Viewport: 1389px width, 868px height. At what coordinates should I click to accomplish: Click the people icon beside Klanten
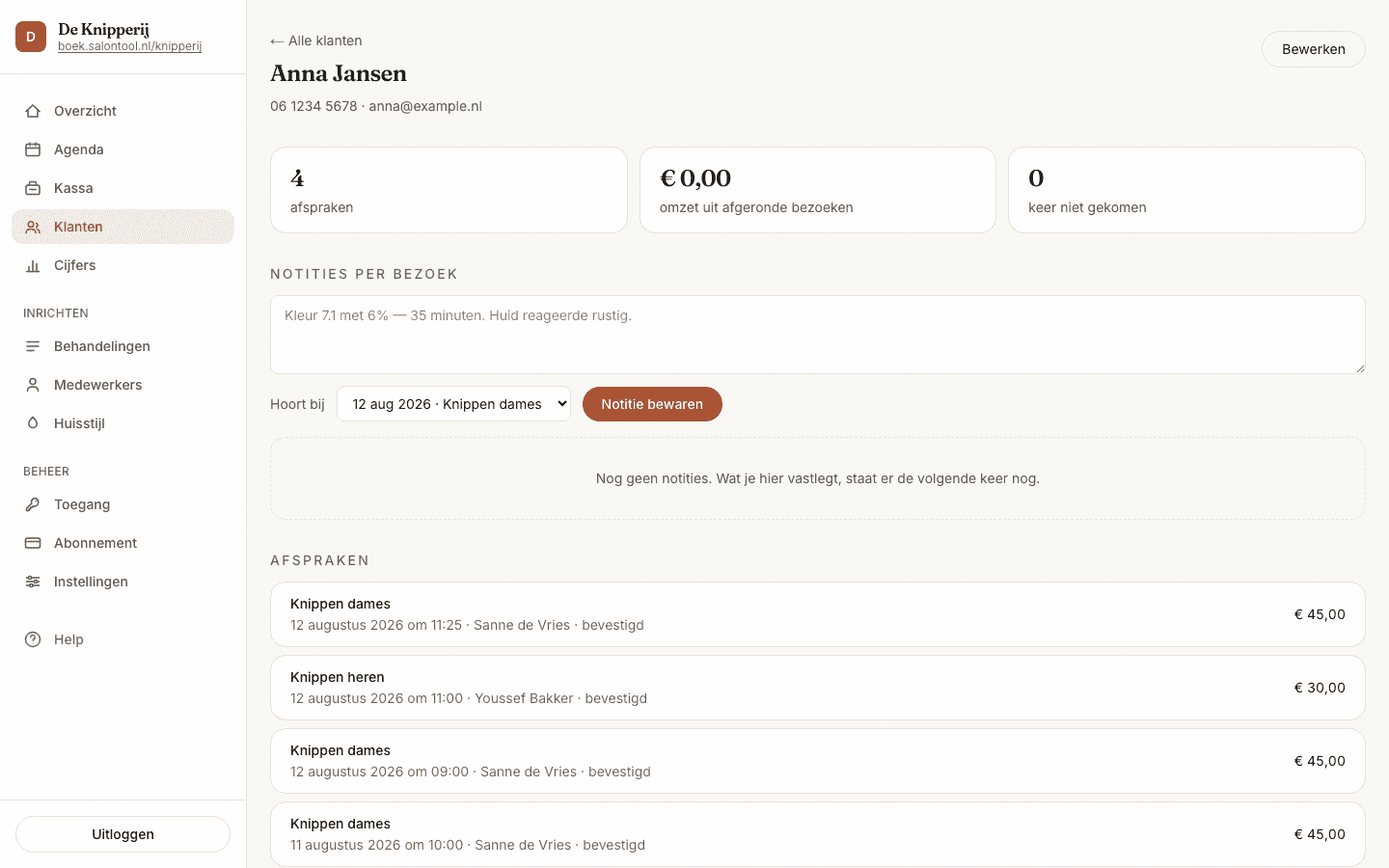(x=33, y=227)
